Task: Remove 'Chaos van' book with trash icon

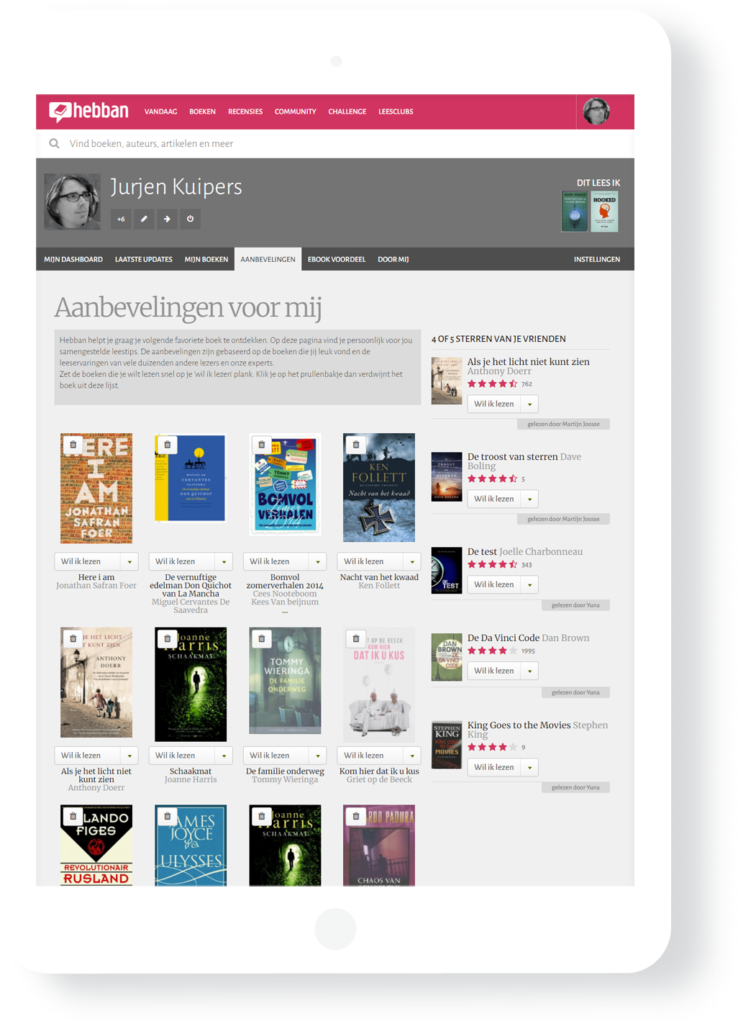Action: pyautogui.click(x=355, y=816)
